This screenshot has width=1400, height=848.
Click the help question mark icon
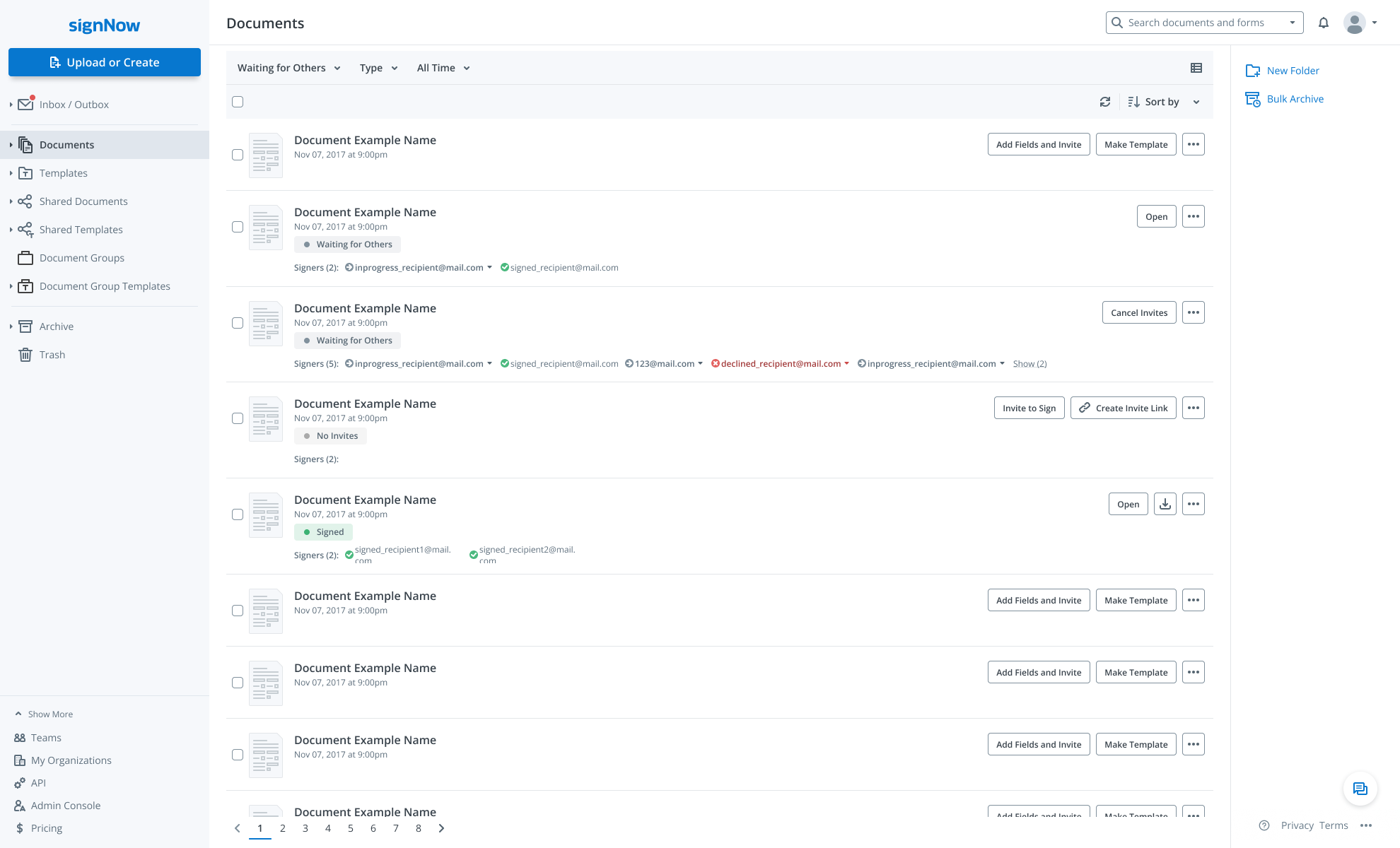pos(1264,825)
